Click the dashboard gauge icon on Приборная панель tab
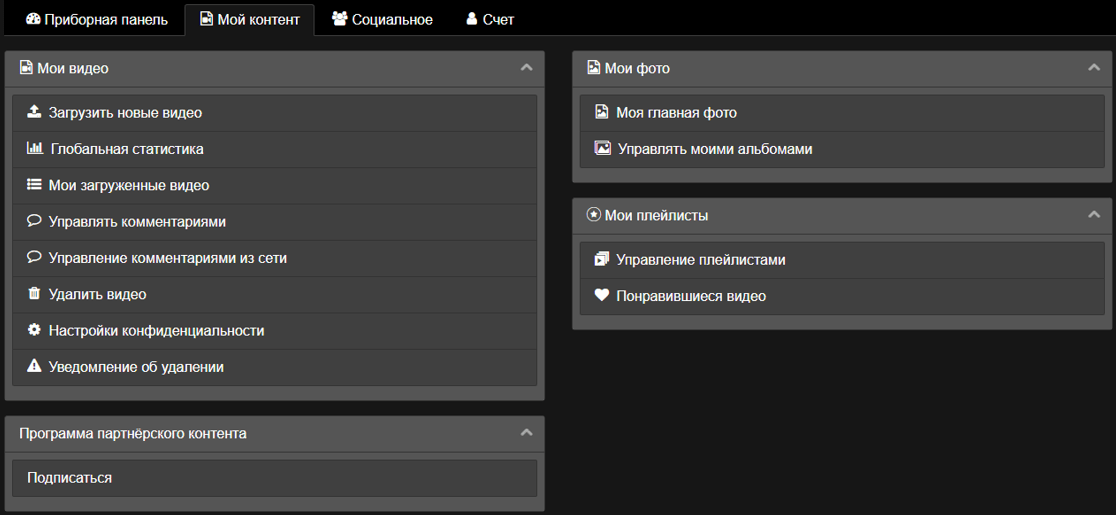Image resolution: width=1116 pixels, height=515 pixels. pyautogui.click(x=33, y=19)
